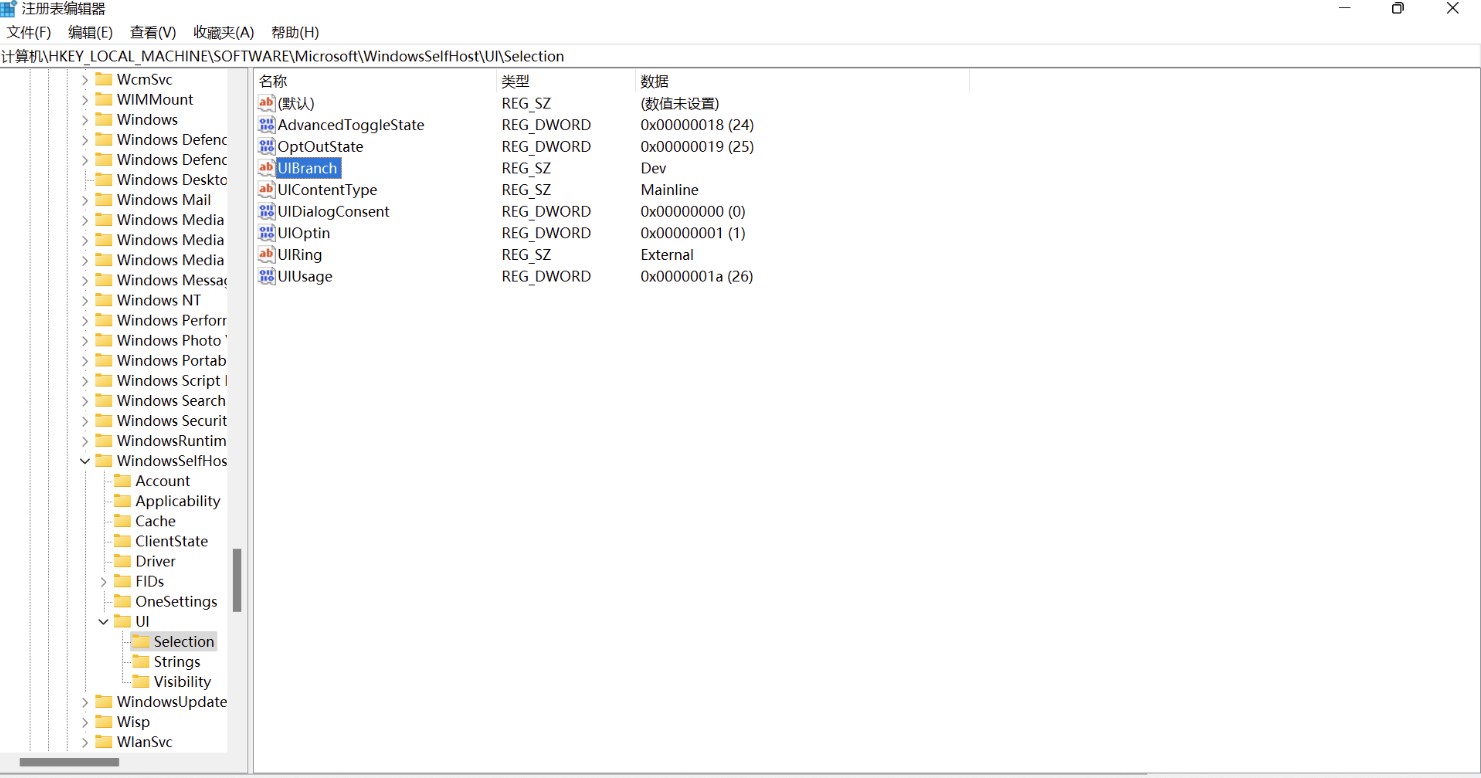Click the "Dev" data value

(x=653, y=168)
